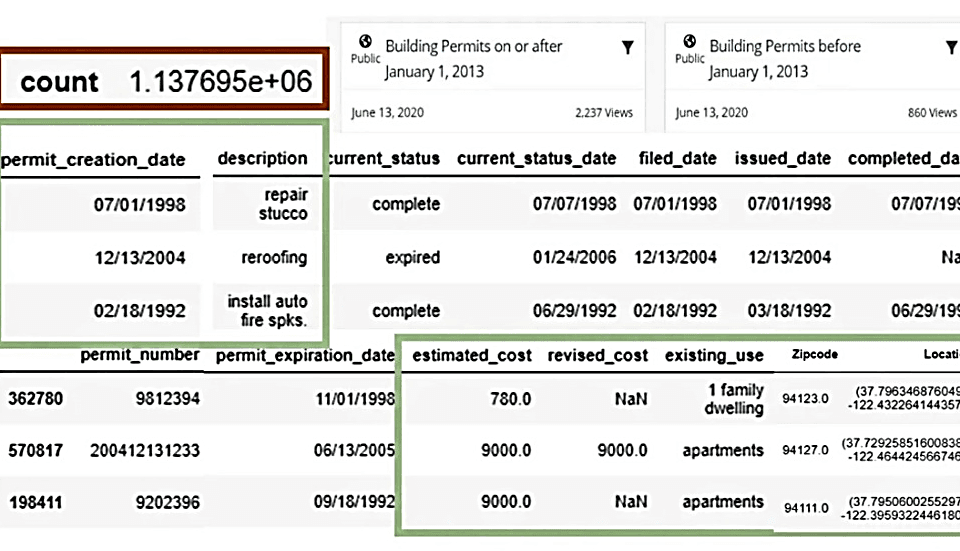Open 'Building Permits before January 1, 2013' dataset
Screen dimensions: 960x551
785,59
